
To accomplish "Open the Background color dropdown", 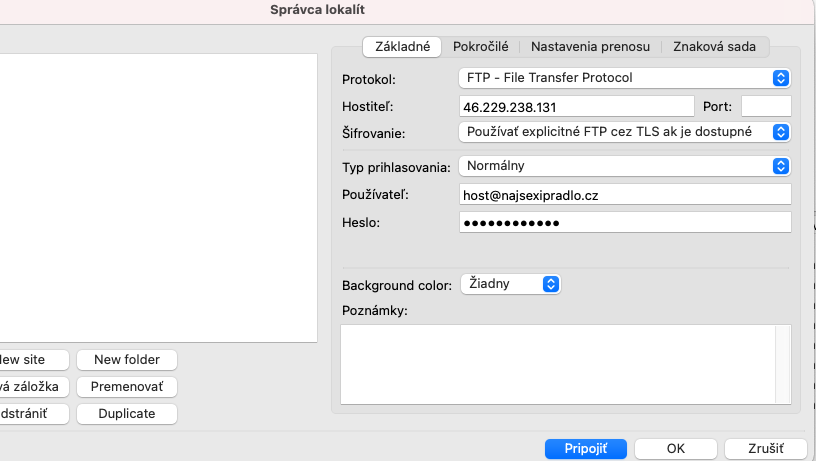I will click(510, 284).
